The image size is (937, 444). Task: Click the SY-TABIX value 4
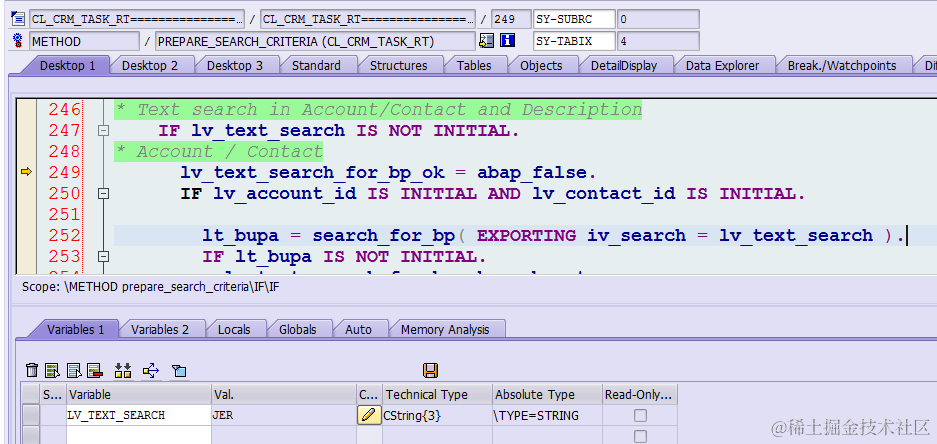[x=658, y=41]
